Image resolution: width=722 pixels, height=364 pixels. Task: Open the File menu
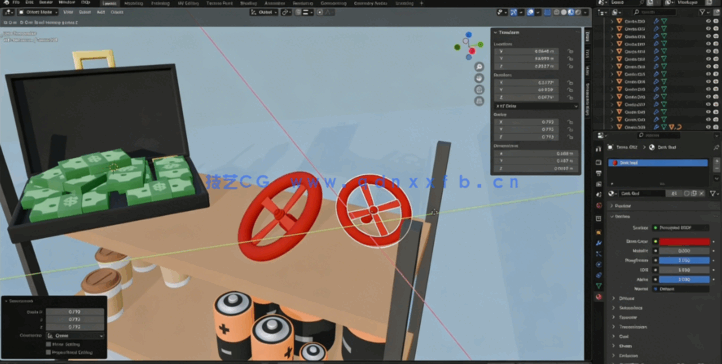pyautogui.click(x=16, y=3)
